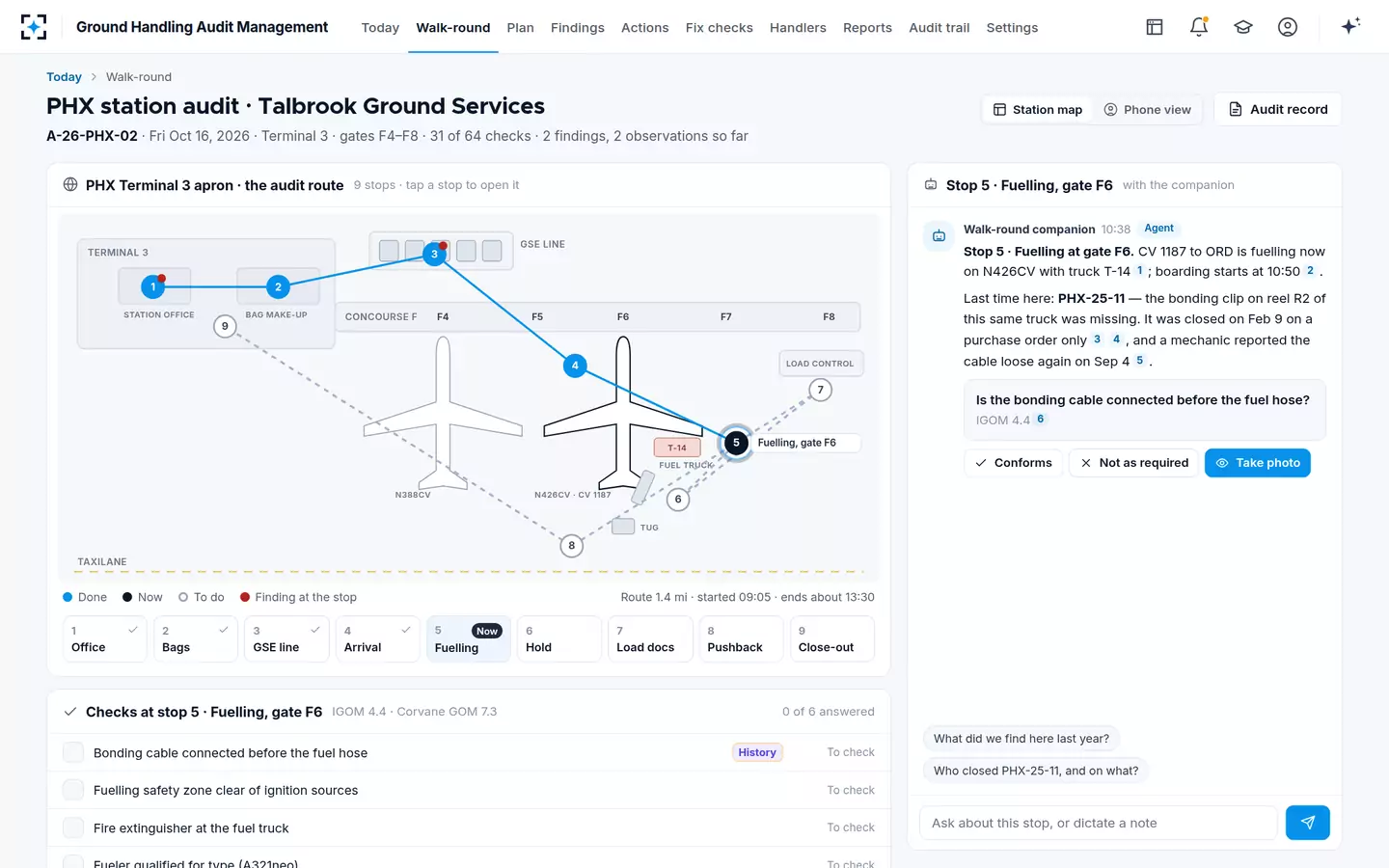Ask 'Who closed PHX-25-11, and on what?'
The height and width of the screenshot is (868, 1389).
(x=1036, y=771)
